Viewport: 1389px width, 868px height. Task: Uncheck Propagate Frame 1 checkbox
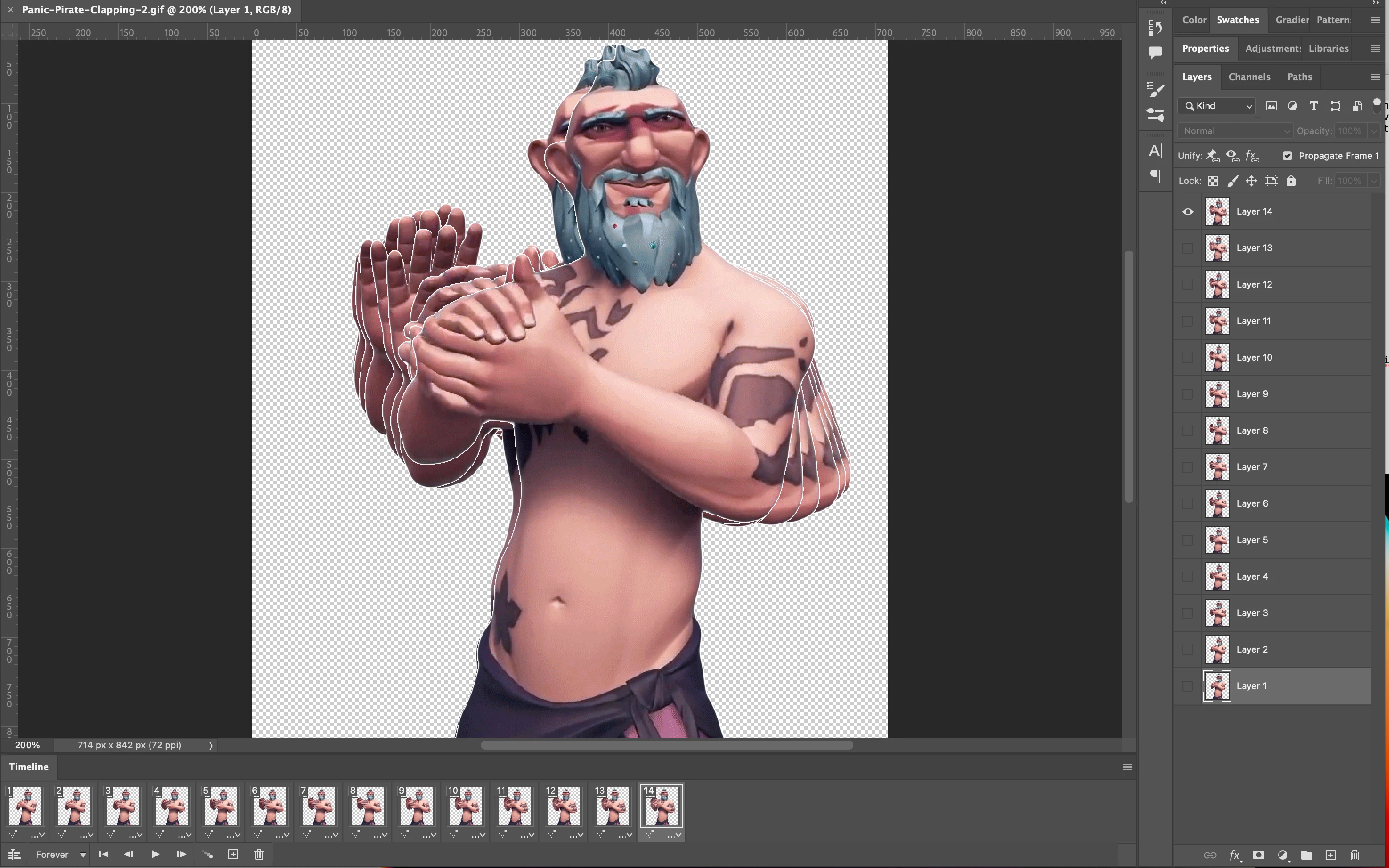point(1287,156)
